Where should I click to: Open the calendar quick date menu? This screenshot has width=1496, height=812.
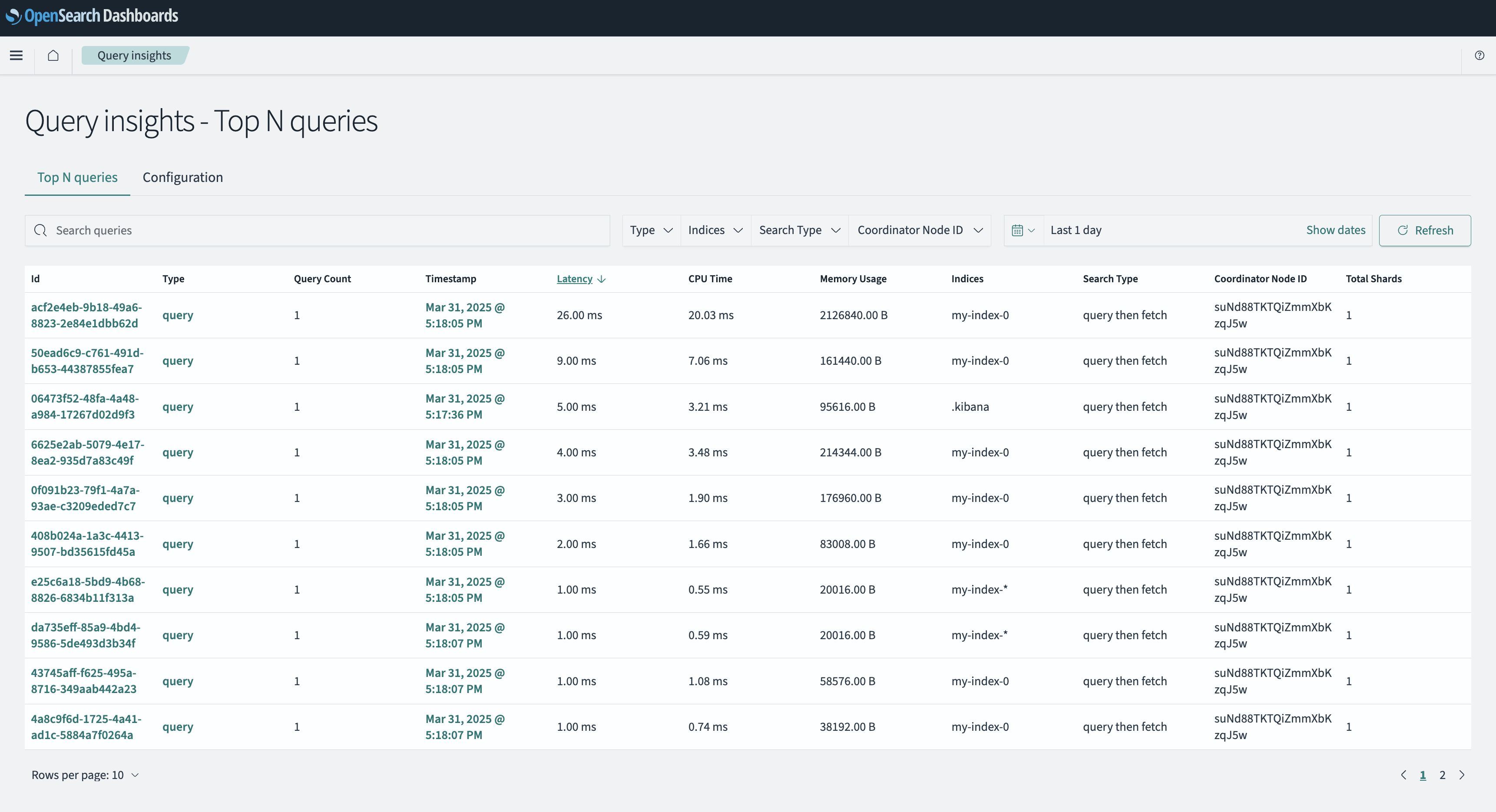pos(1023,231)
